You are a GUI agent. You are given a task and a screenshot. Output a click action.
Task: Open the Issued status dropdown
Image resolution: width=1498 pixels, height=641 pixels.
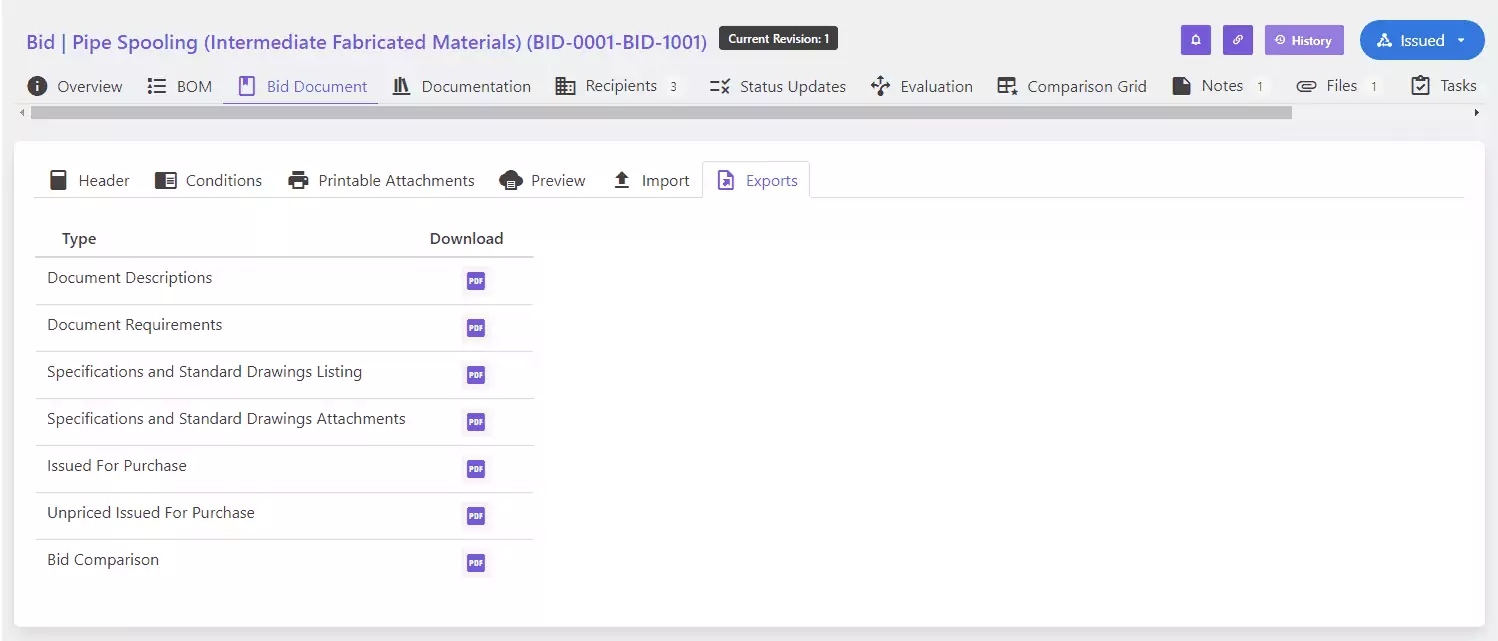(x=1422, y=40)
